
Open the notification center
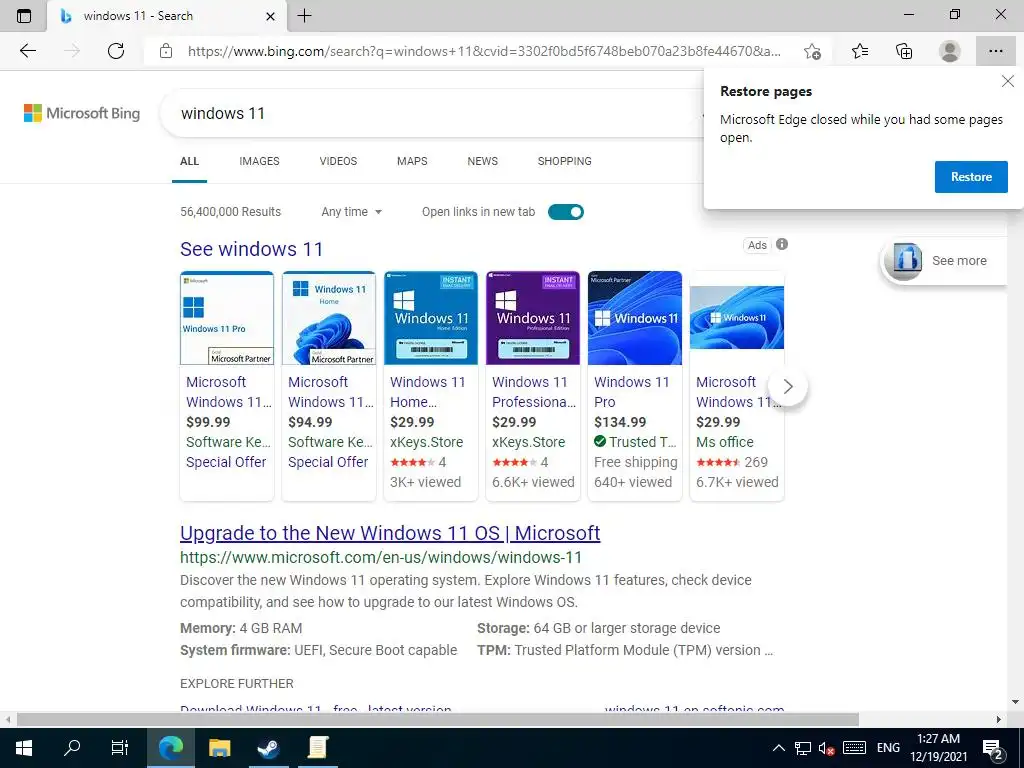tap(993, 748)
